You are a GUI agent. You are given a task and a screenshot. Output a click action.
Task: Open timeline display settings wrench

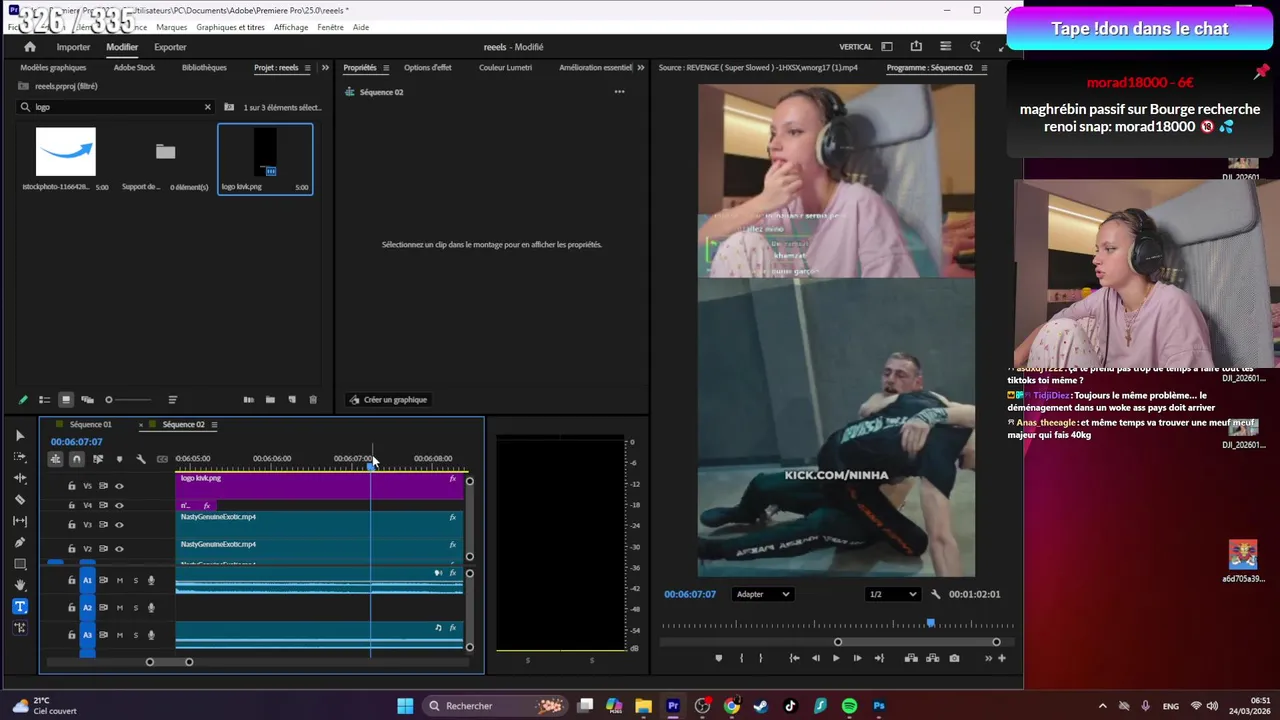141,459
